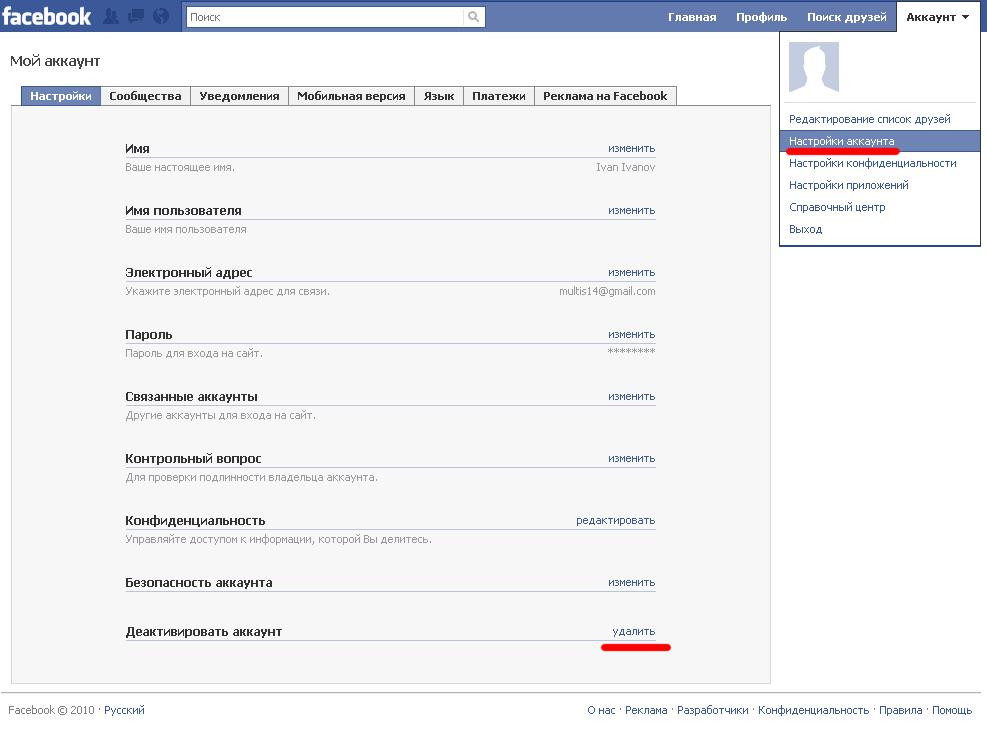Switch to the Уведомления tab

point(241,95)
